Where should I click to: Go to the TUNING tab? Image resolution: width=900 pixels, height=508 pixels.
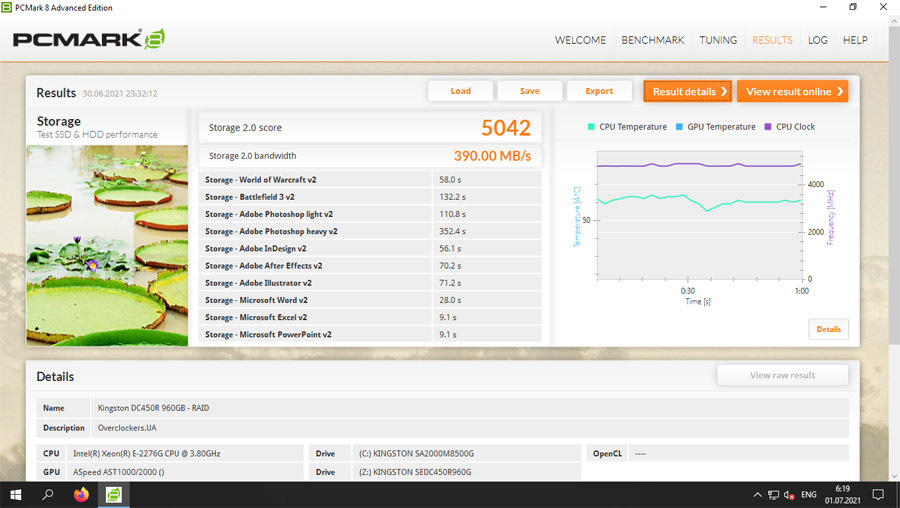(717, 40)
